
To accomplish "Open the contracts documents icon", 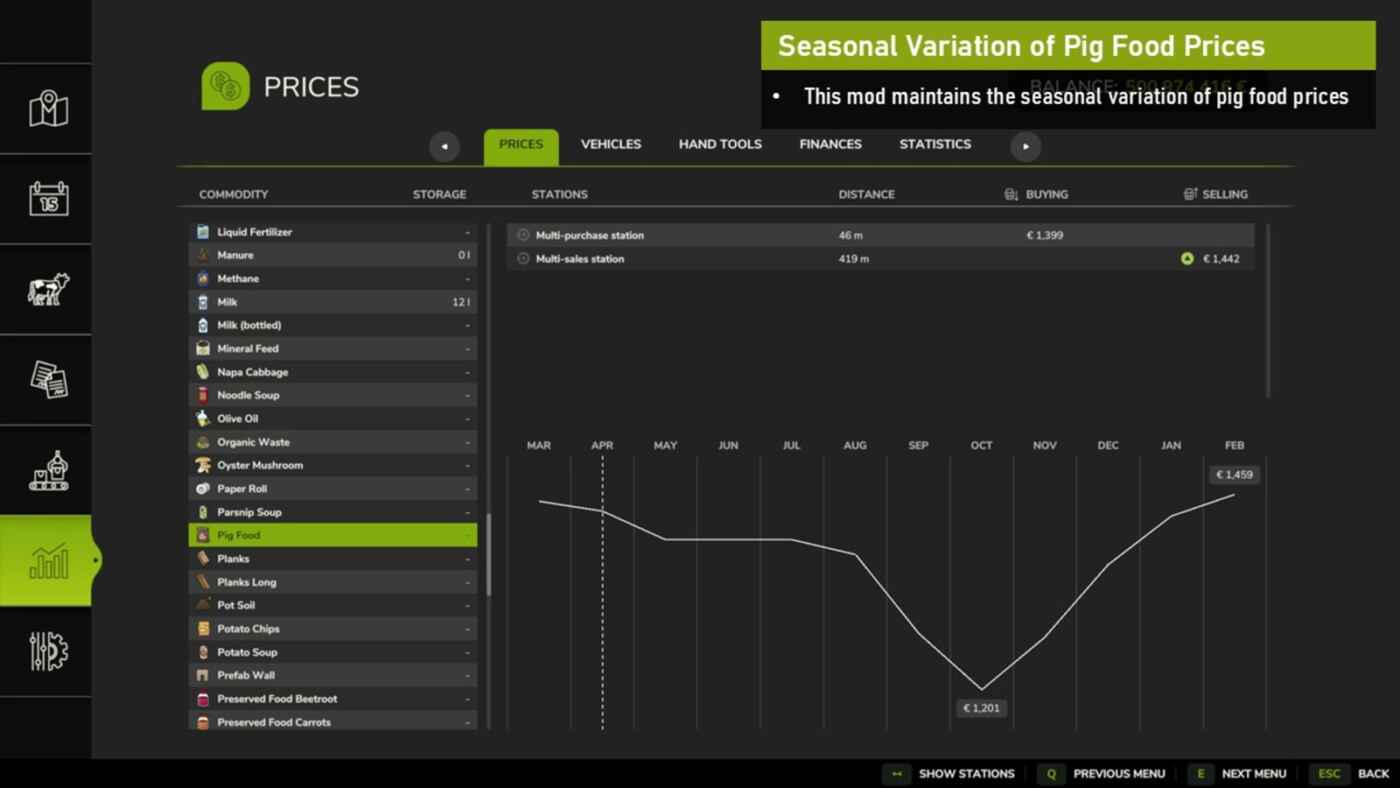I will [47, 380].
